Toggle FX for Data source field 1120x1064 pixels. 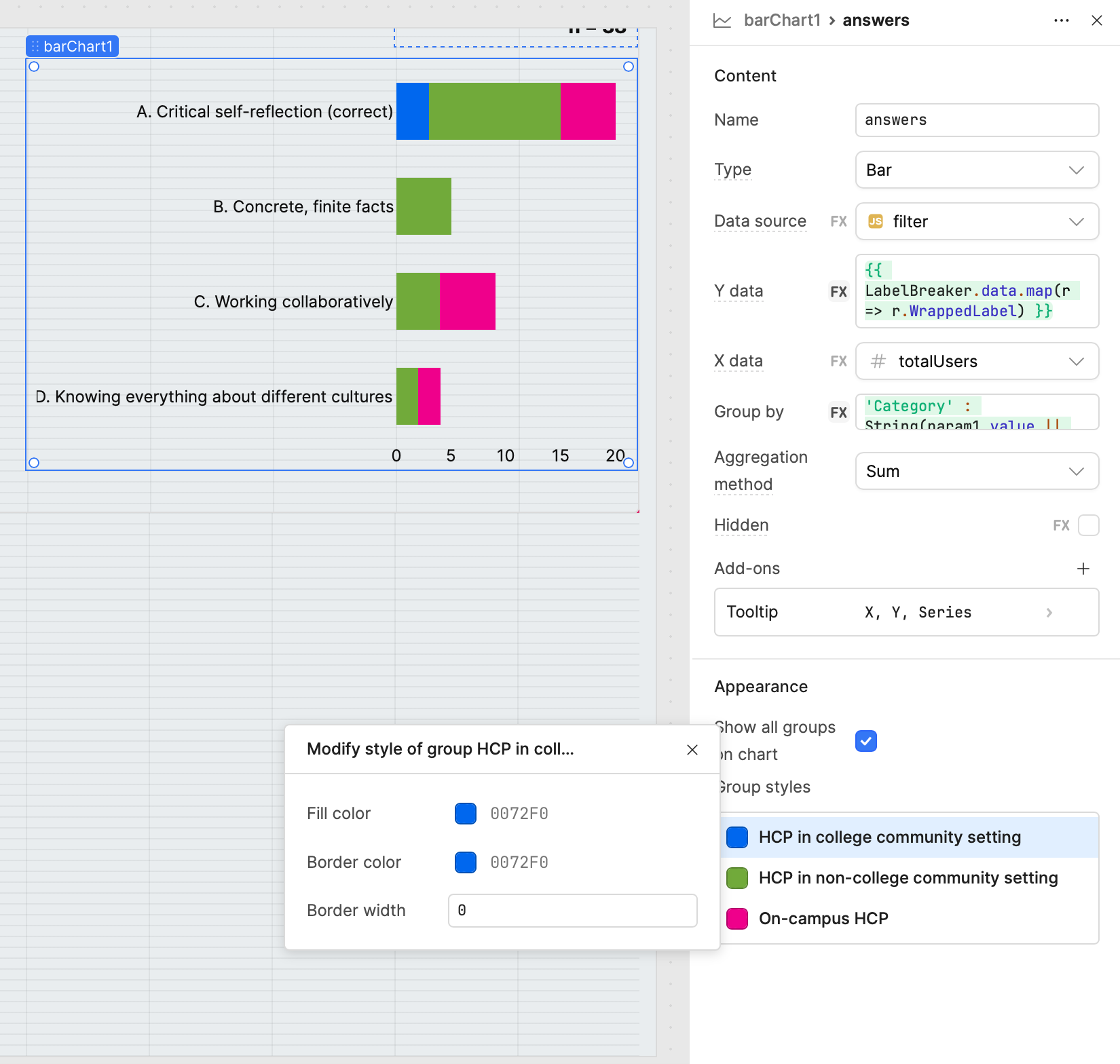pyautogui.click(x=839, y=221)
